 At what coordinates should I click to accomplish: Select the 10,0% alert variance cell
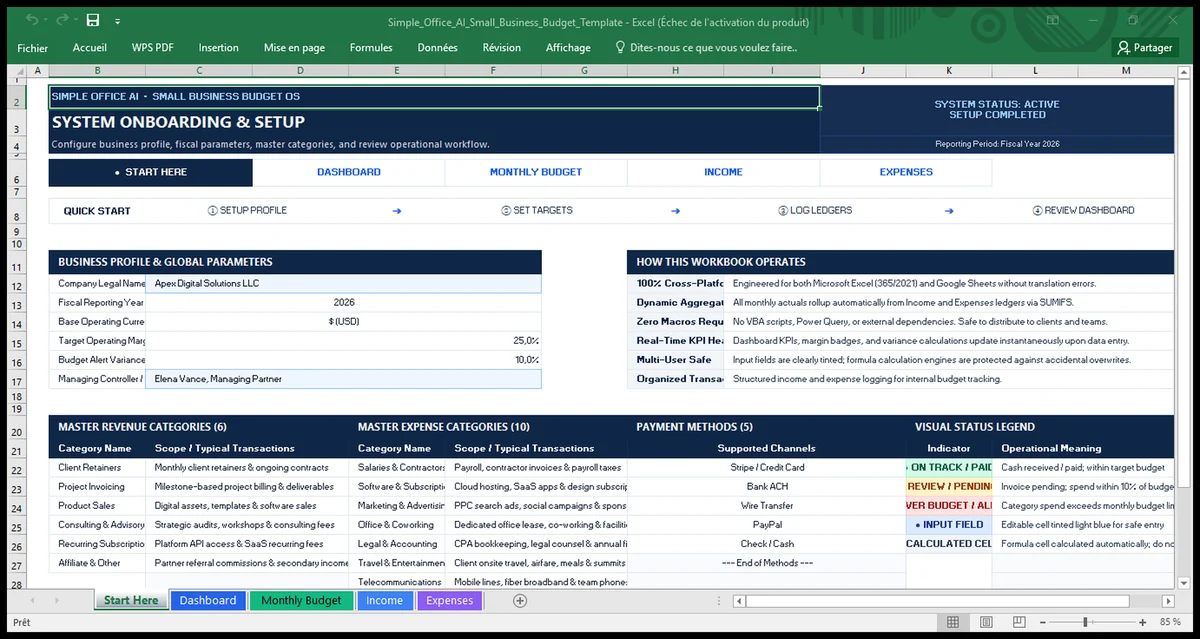[343, 360]
